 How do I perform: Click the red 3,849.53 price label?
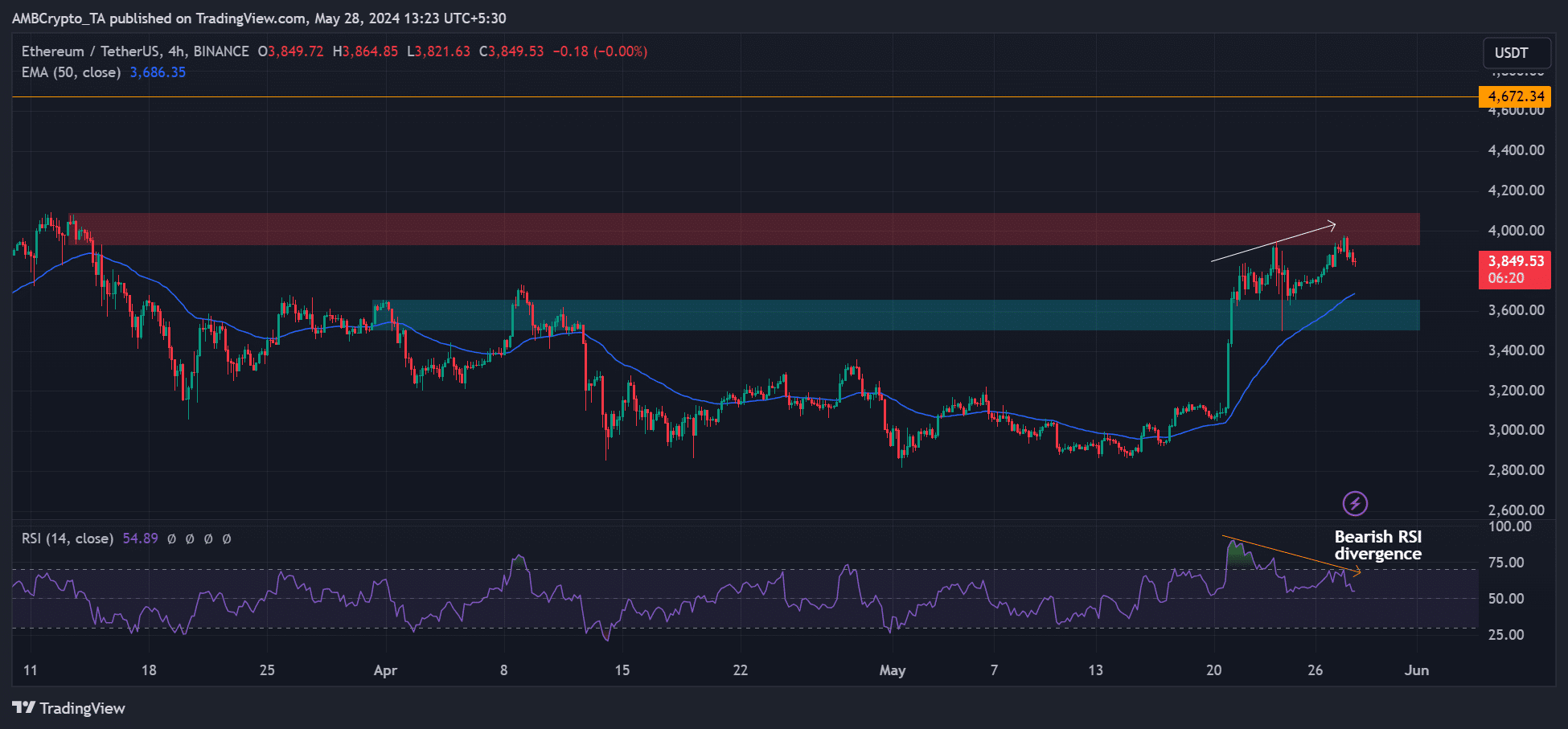pos(1515,261)
